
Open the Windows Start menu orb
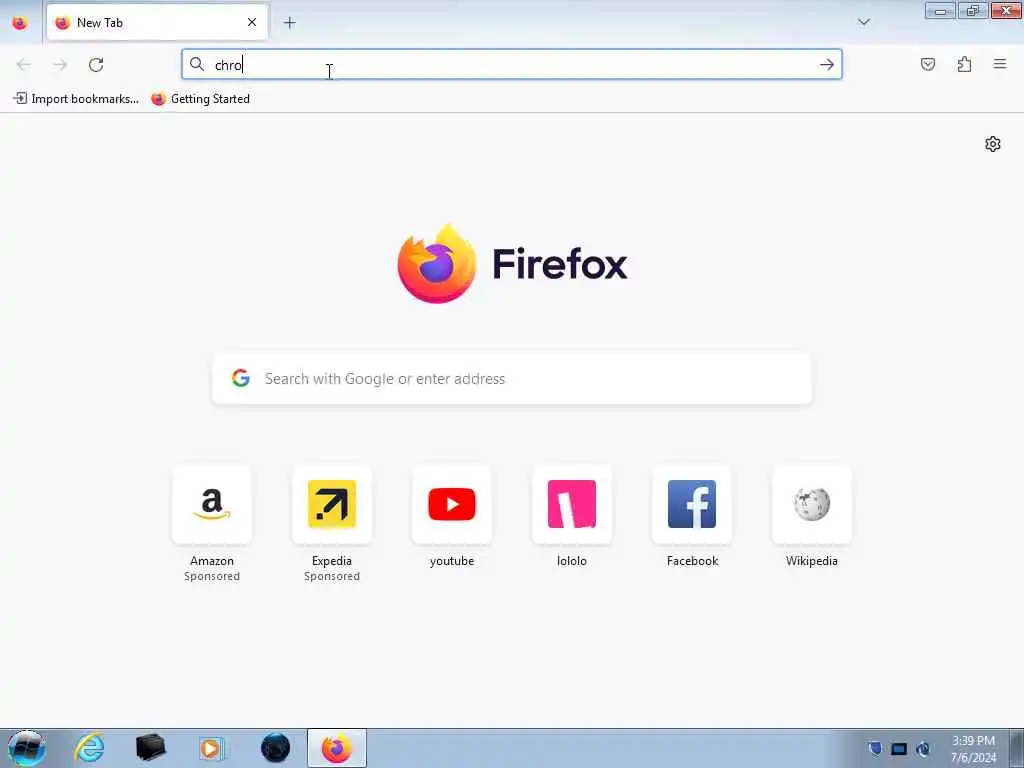tap(26, 748)
